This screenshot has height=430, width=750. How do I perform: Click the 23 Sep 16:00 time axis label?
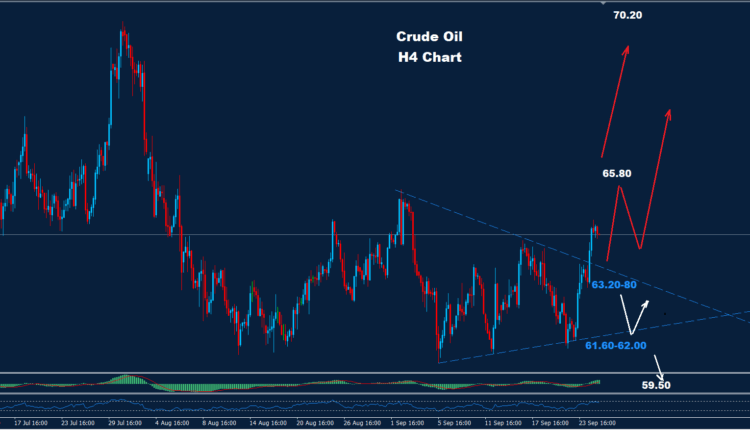(x=598, y=423)
